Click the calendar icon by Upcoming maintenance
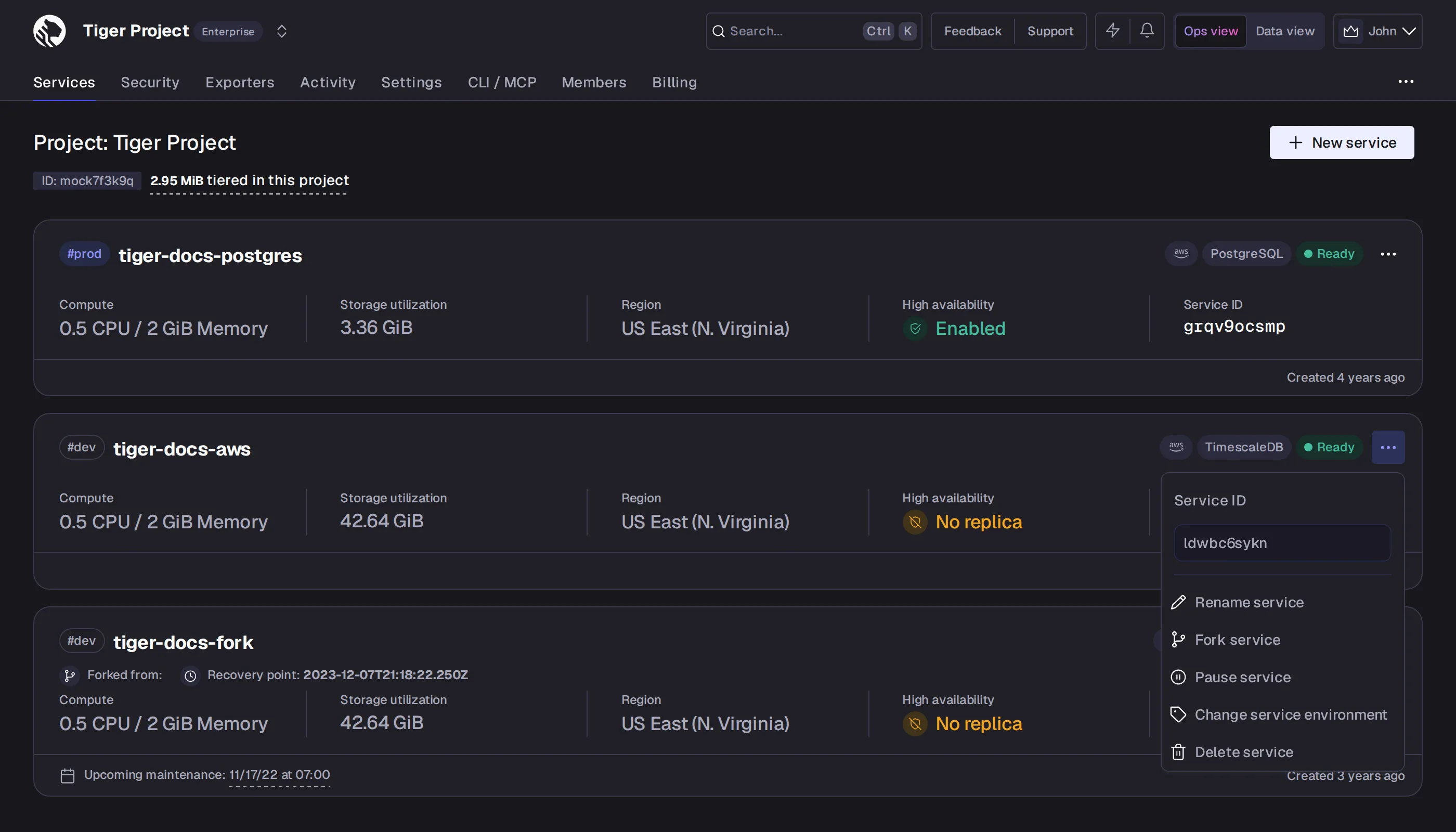Image resolution: width=1456 pixels, height=832 pixels. pos(68,775)
